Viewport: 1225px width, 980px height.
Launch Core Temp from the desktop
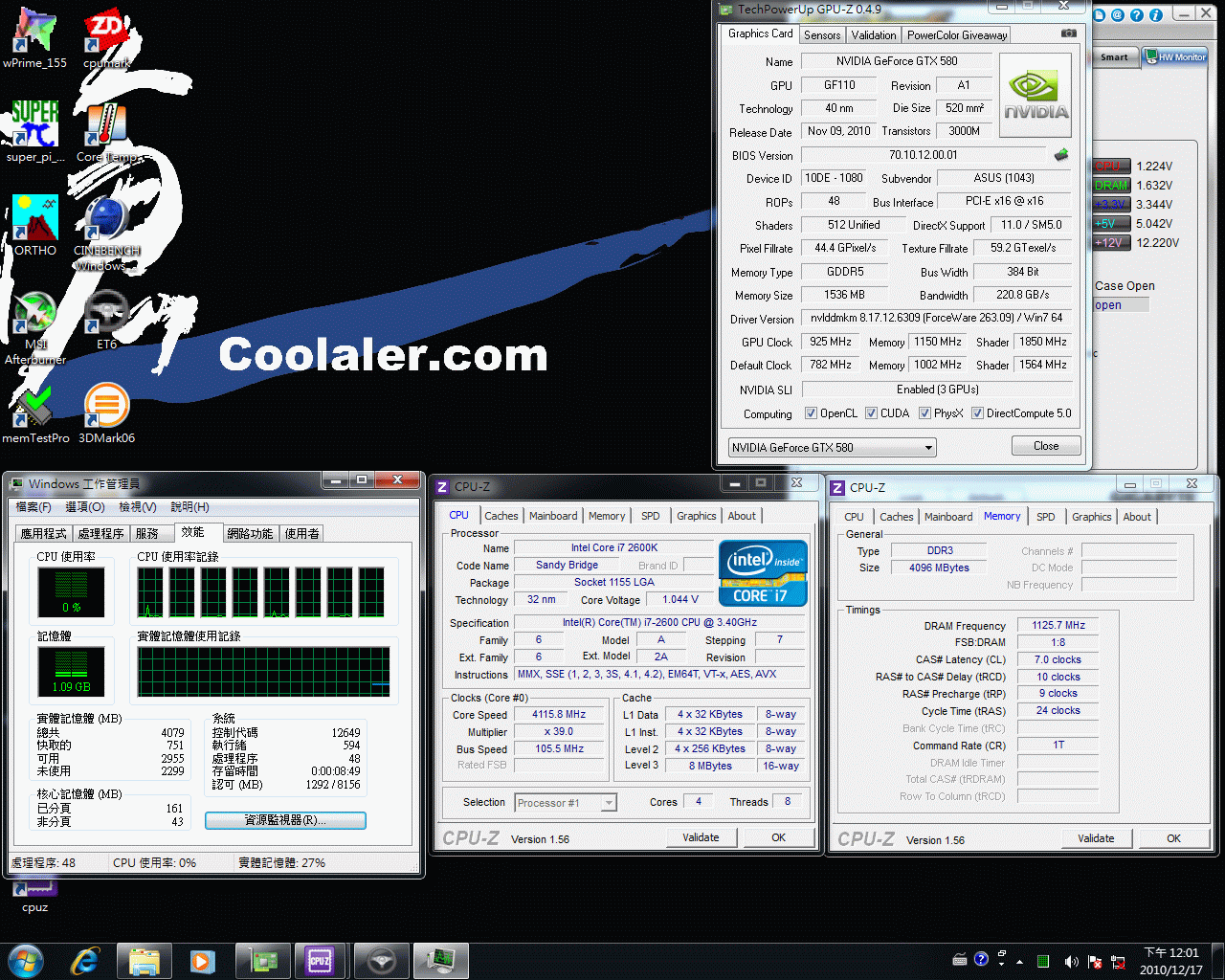click(107, 132)
